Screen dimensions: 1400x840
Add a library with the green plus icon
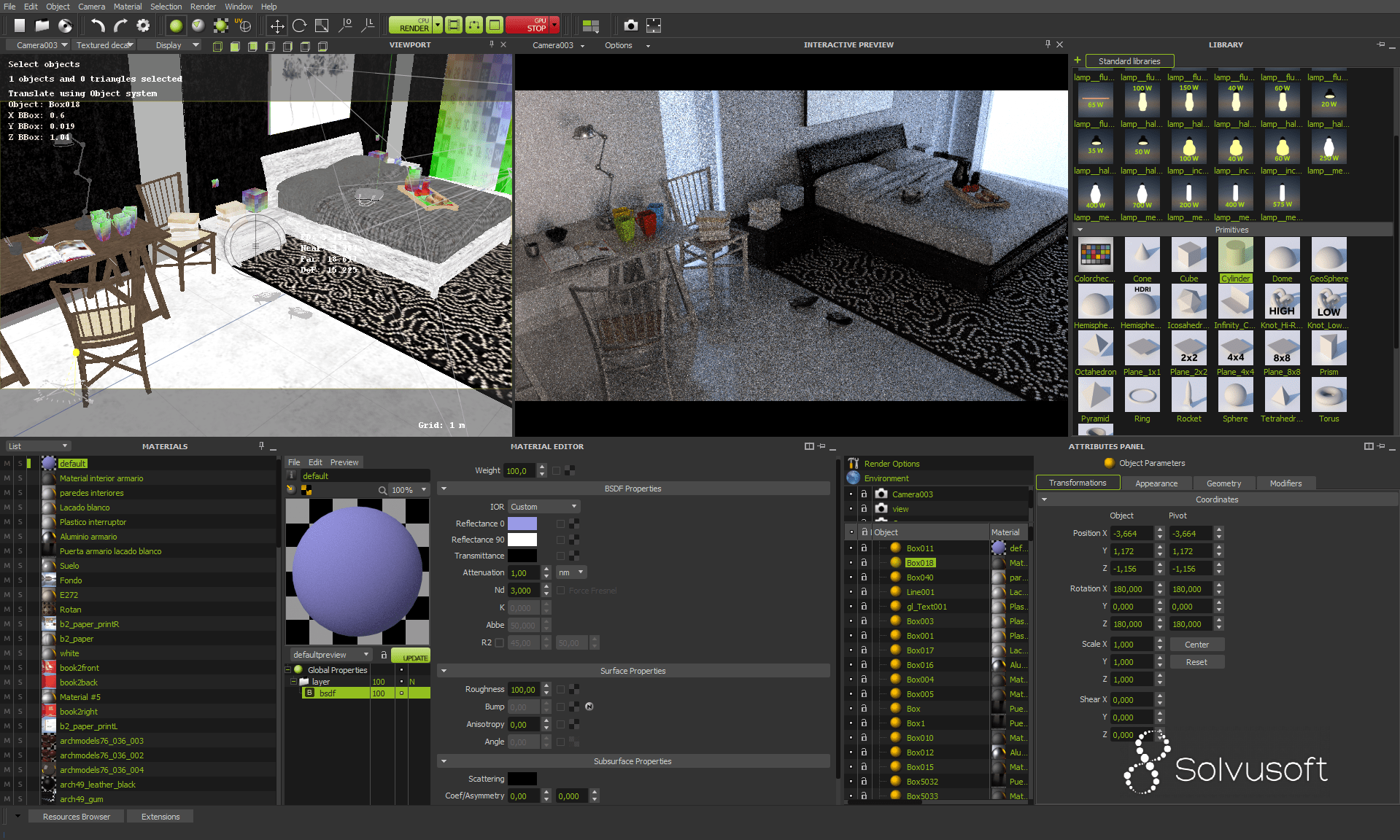coord(1078,61)
